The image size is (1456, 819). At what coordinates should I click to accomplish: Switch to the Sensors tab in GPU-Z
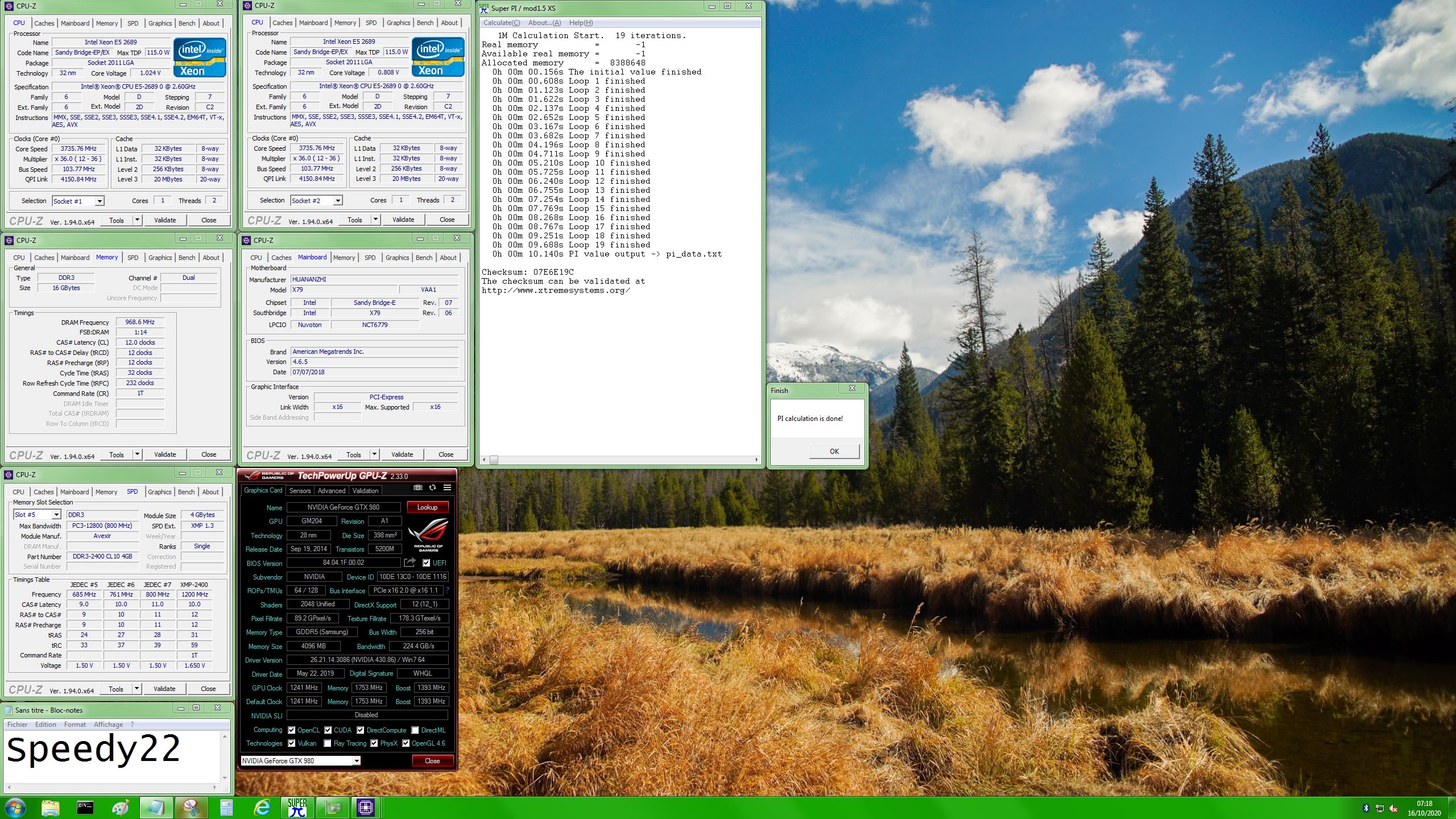(x=300, y=491)
